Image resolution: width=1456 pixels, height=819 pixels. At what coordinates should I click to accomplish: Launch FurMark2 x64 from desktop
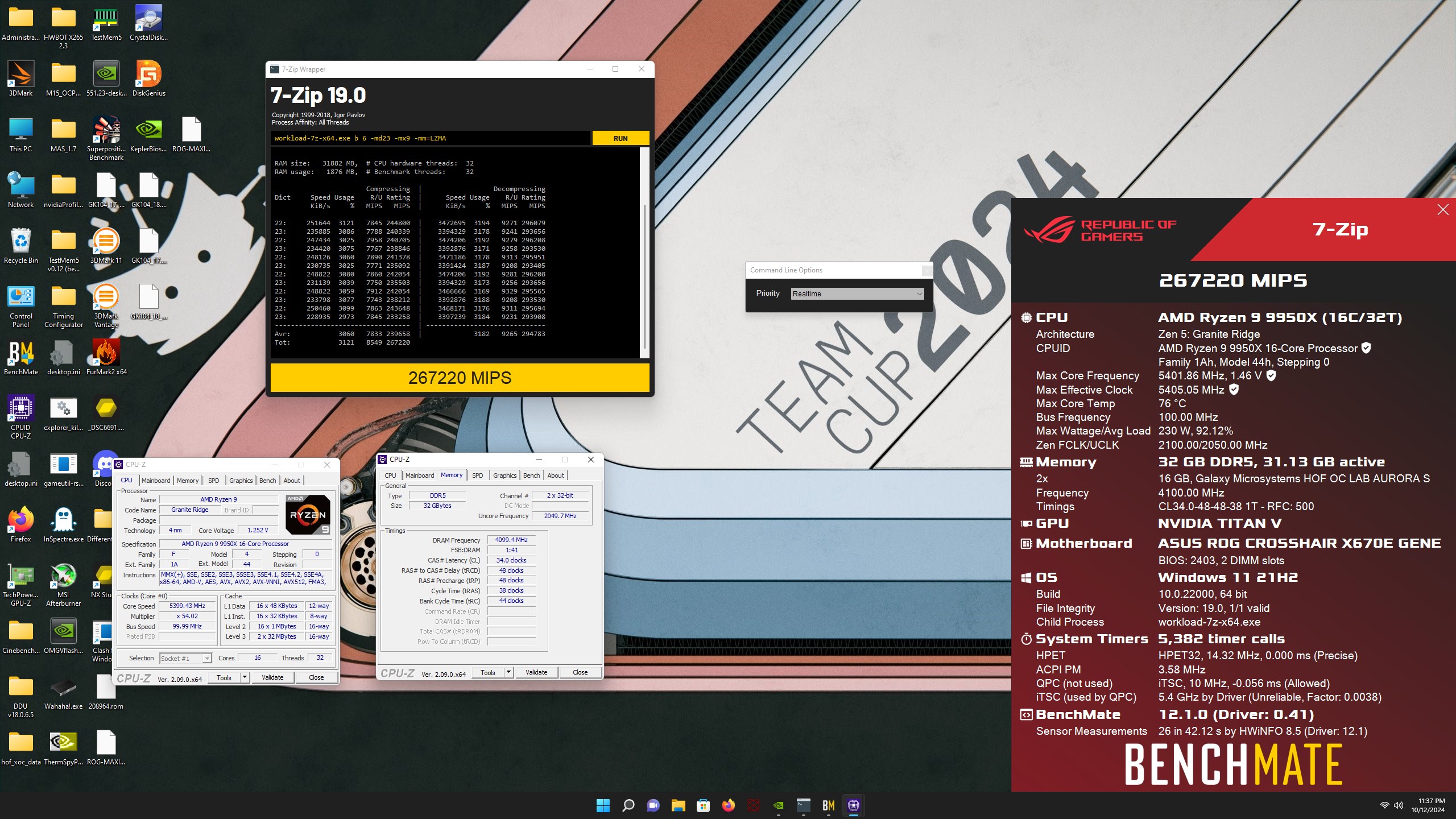[106, 358]
